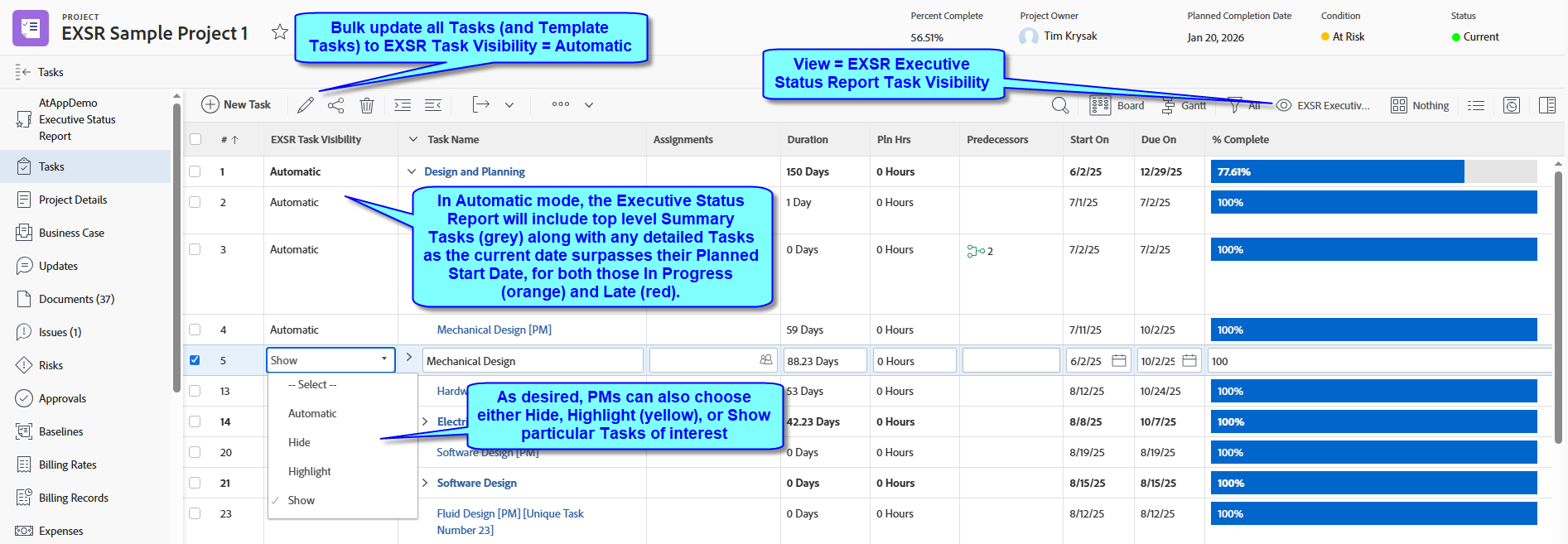This screenshot has height=544, width=1568.
Task: Click the pencil edit icon in toolbar
Action: (x=306, y=105)
